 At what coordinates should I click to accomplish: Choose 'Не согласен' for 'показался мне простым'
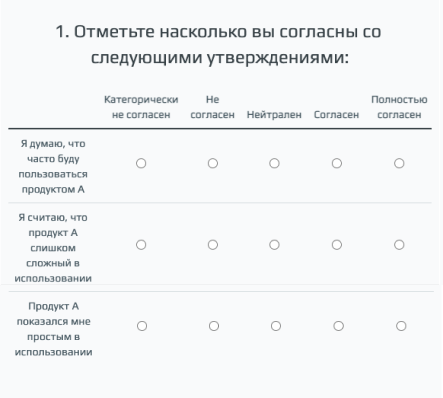point(214,326)
